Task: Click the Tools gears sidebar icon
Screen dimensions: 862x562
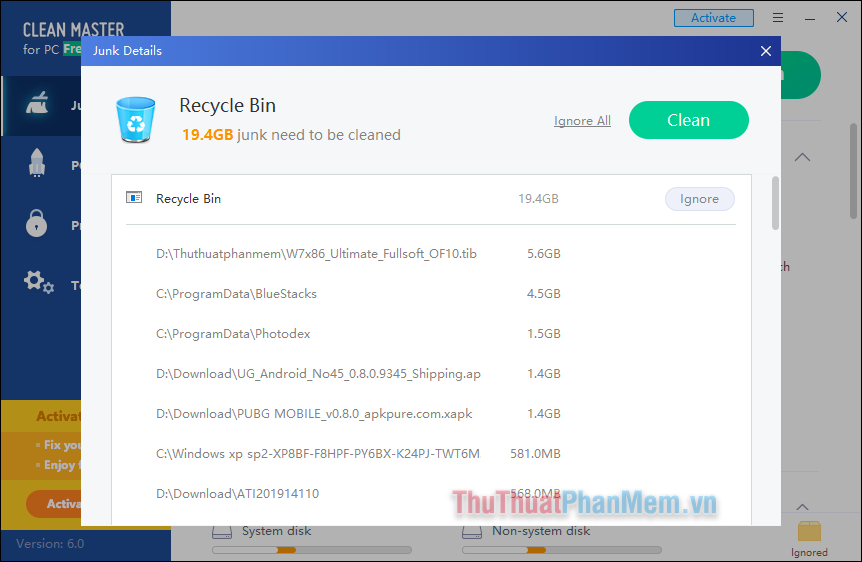Action: pos(38,282)
